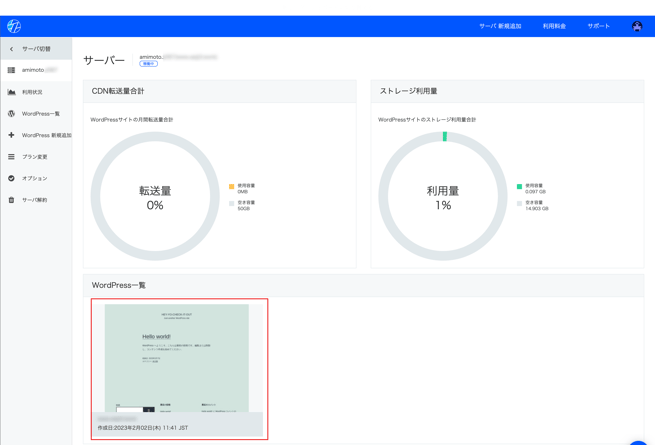Screen dimensions: 655x445
Task: Click the lines icon for プラン変更
Action: 11,157
